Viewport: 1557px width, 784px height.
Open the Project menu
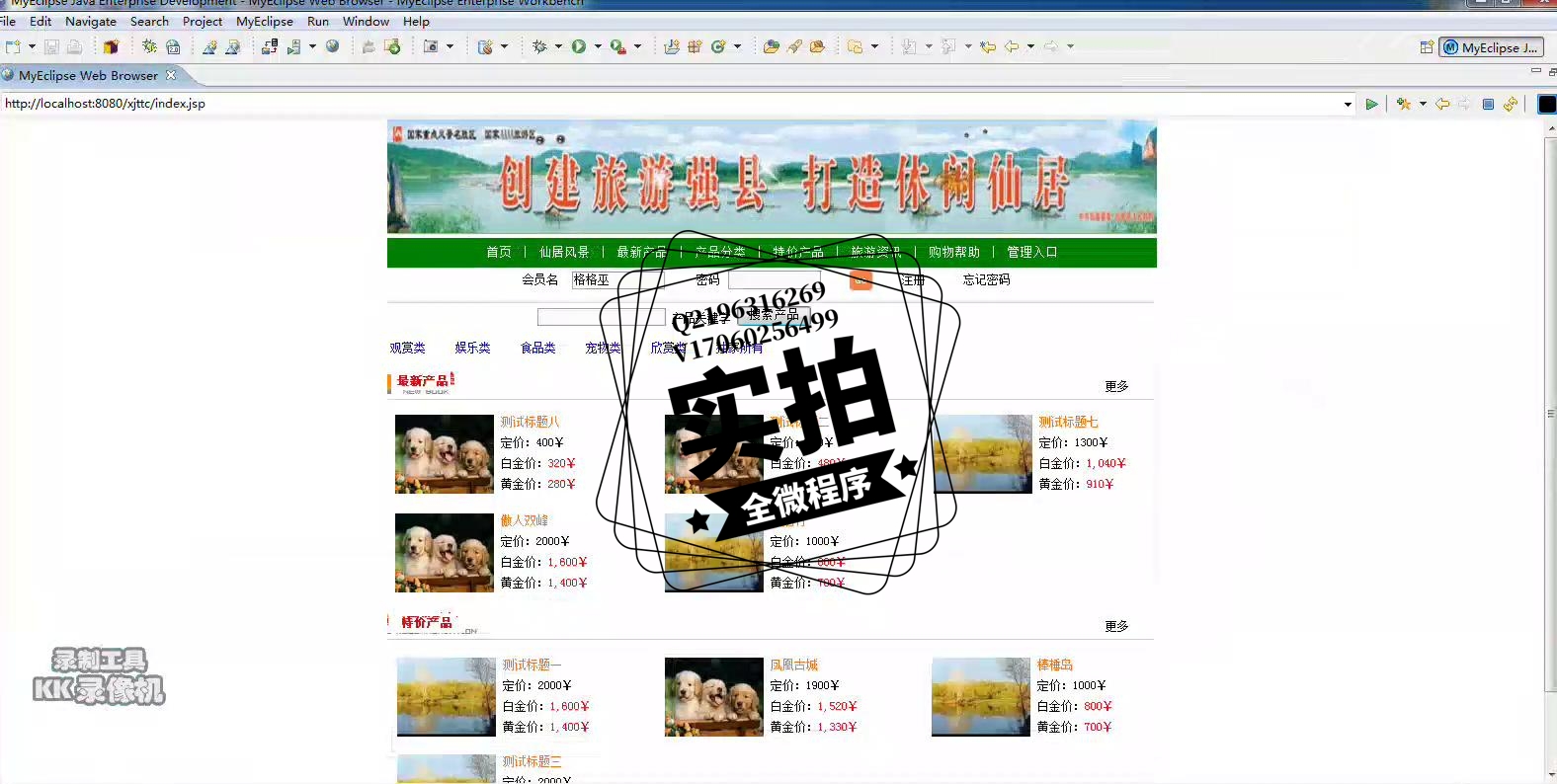pos(203,21)
